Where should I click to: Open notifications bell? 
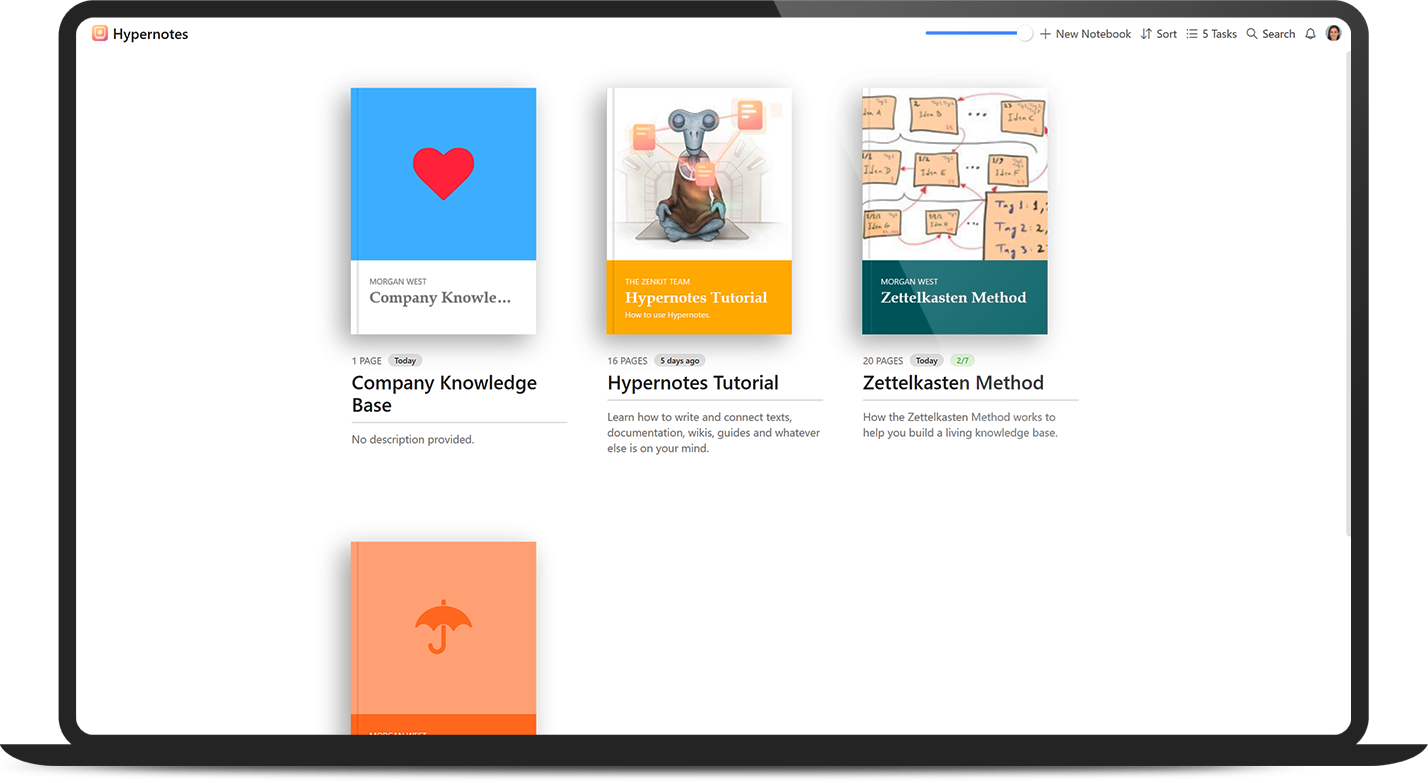(x=1311, y=34)
